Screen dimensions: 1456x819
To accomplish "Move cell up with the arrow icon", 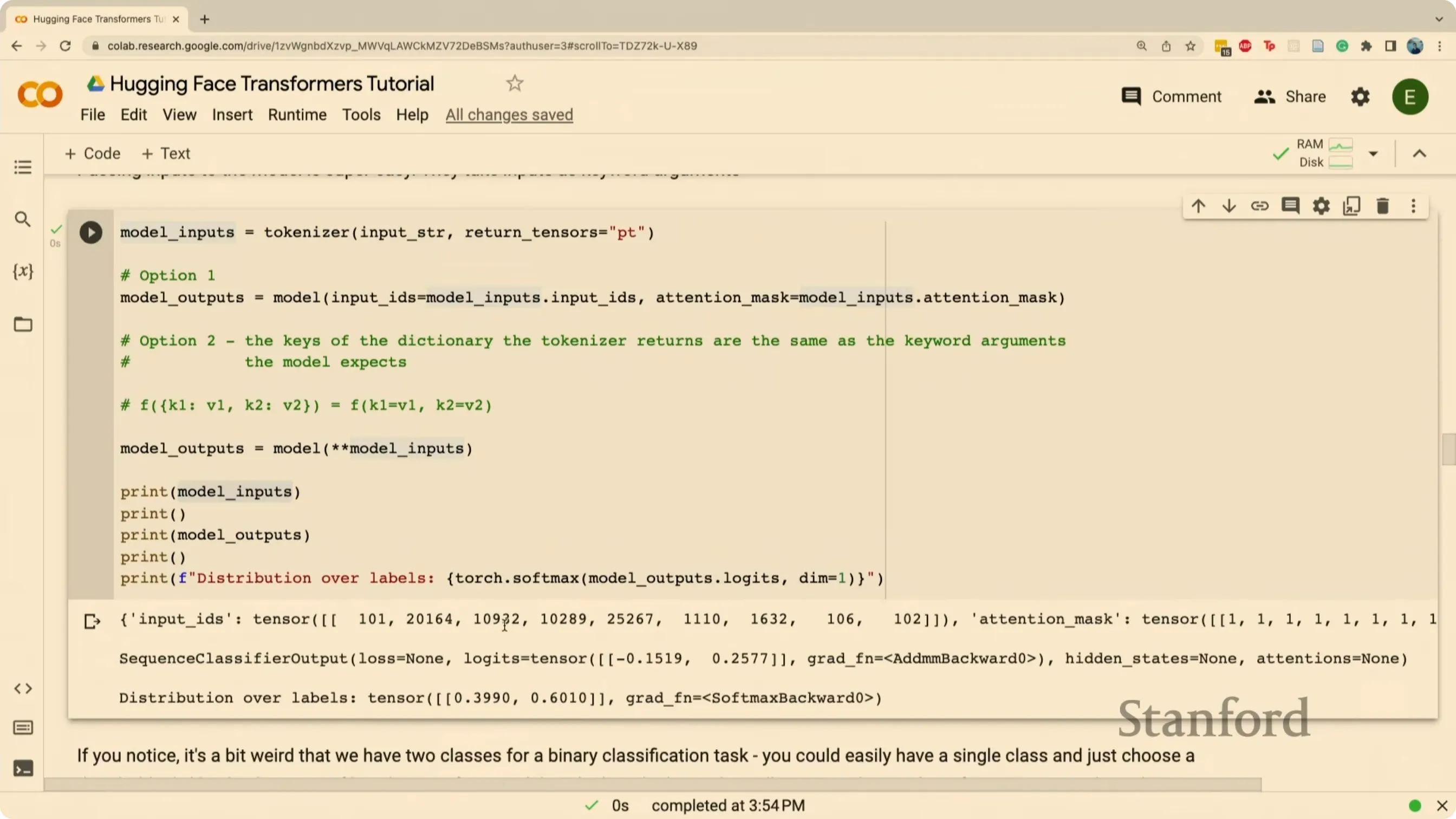I will click(x=1198, y=206).
